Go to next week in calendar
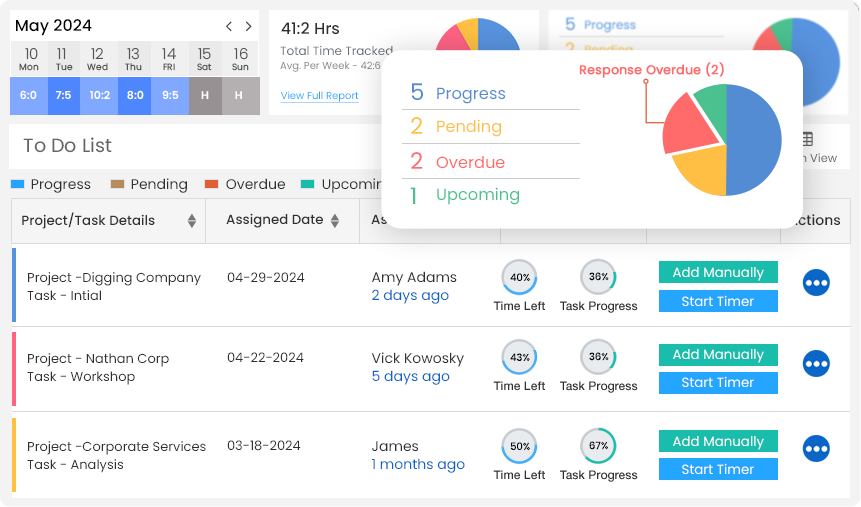Image resolution: width=861 pixels, height=507 pixels. (x=248, y=27)
